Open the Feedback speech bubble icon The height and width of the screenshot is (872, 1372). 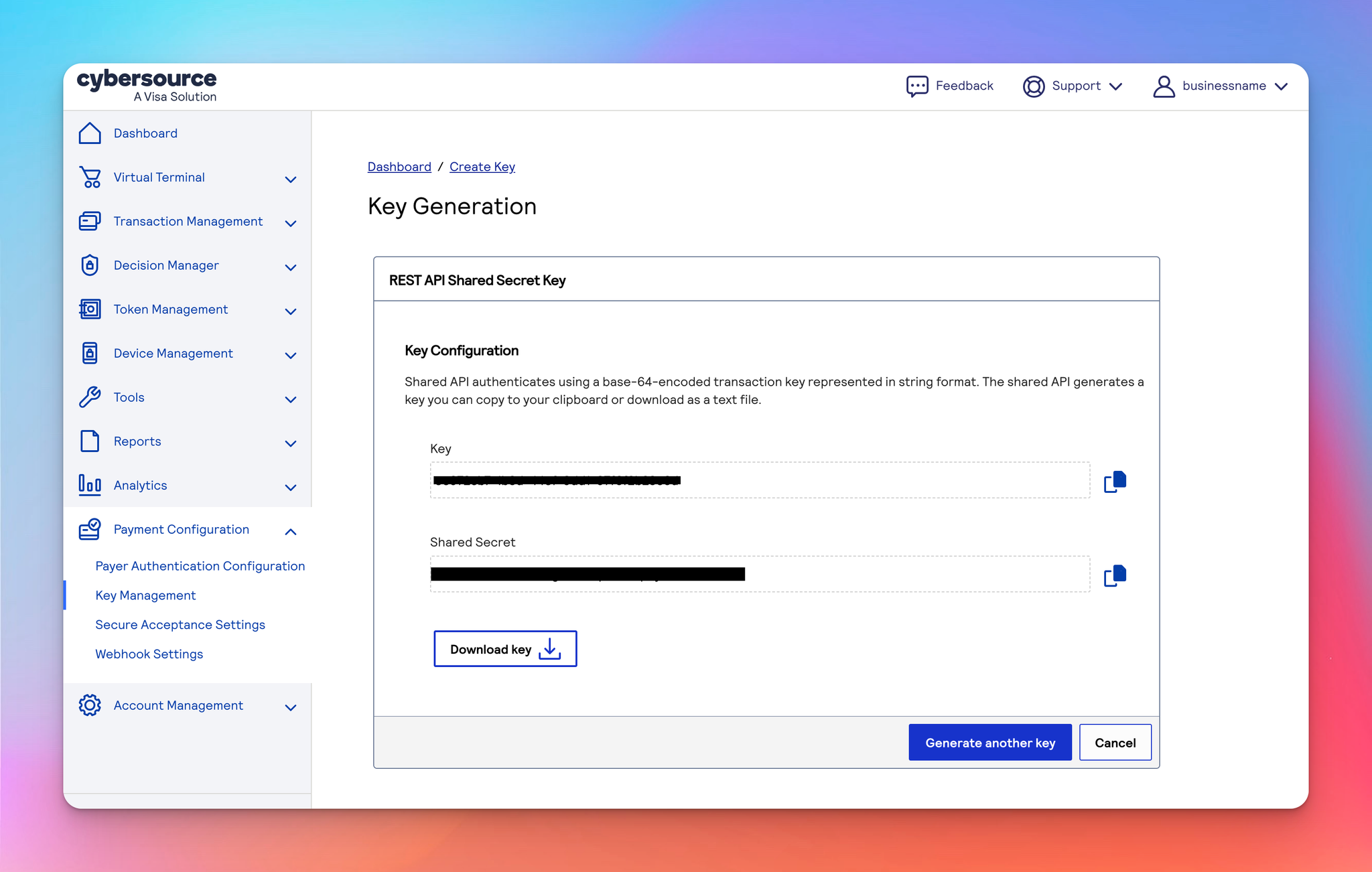[x=917, y=86]
